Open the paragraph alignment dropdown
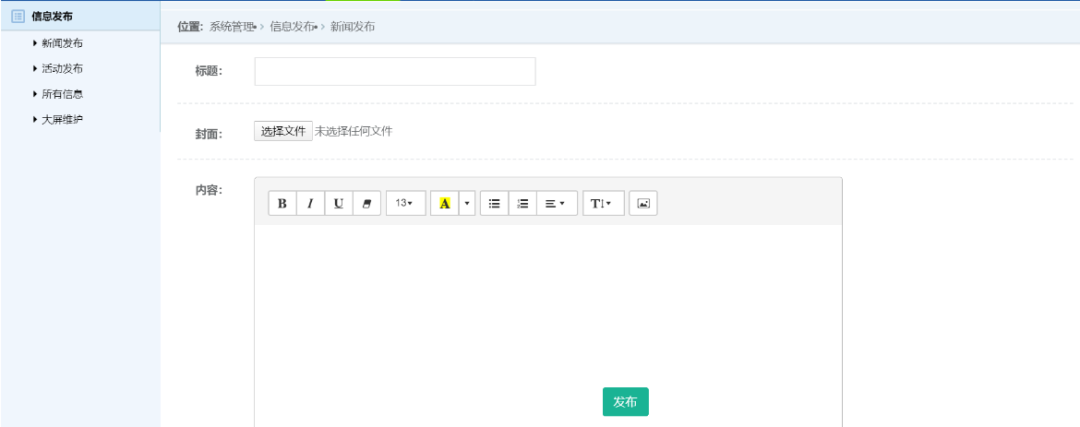 point(557,204)
